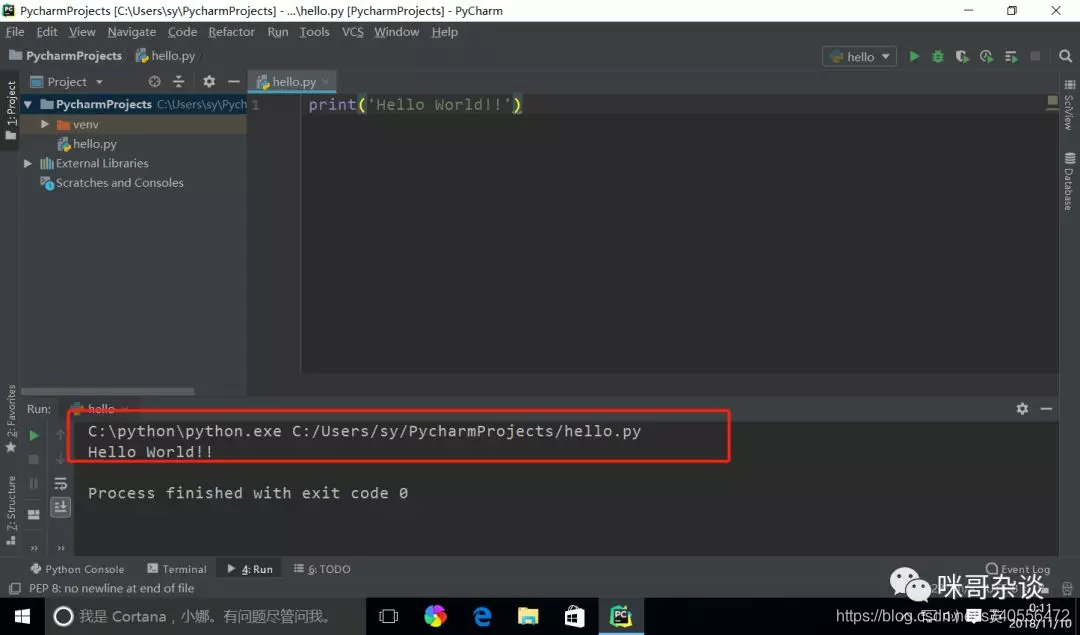Expand External Libraries node
The image size is (1080, 635).
tap(28, 163)
